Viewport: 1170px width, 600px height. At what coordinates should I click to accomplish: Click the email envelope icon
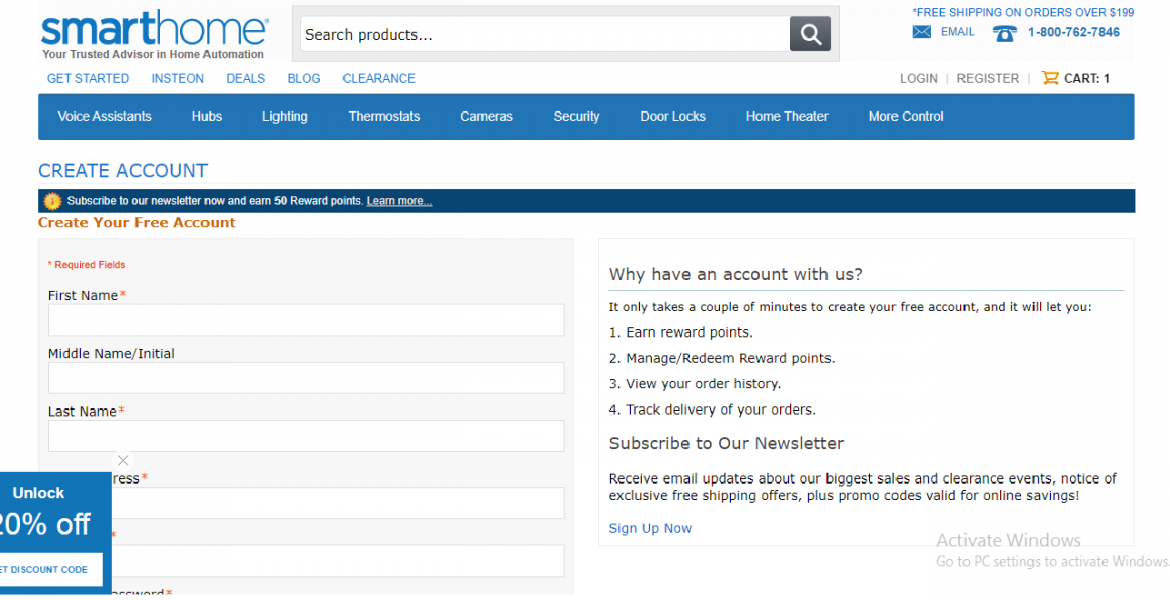pyautogui.click(x=922, y=32)
